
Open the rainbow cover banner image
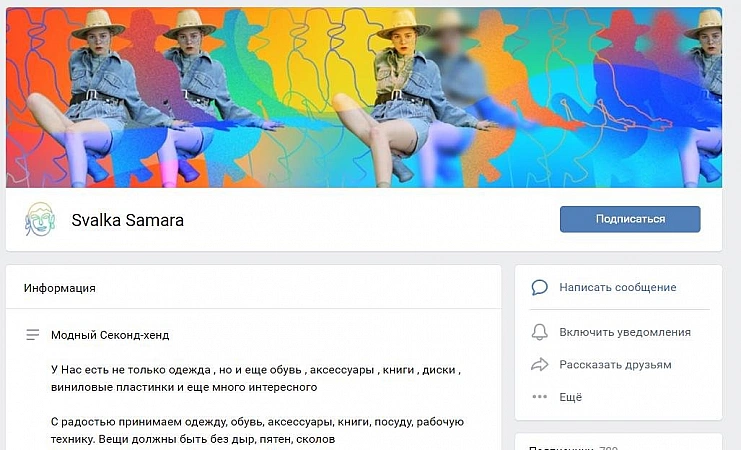pos(364,97)
